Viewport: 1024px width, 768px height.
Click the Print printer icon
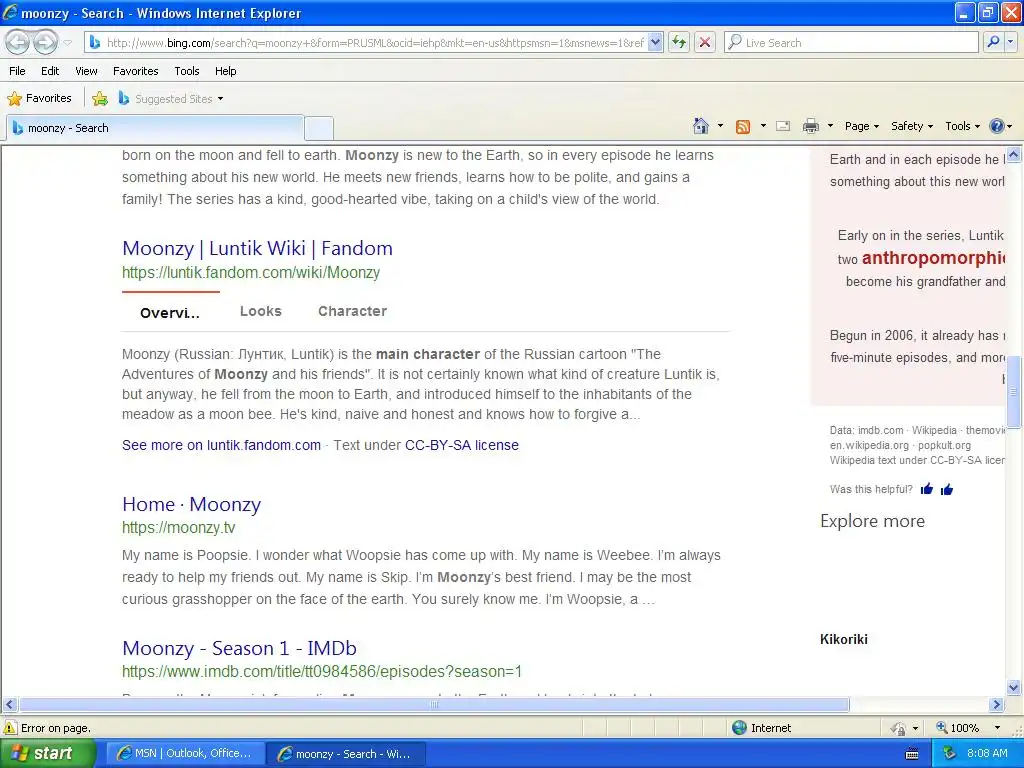810,126
